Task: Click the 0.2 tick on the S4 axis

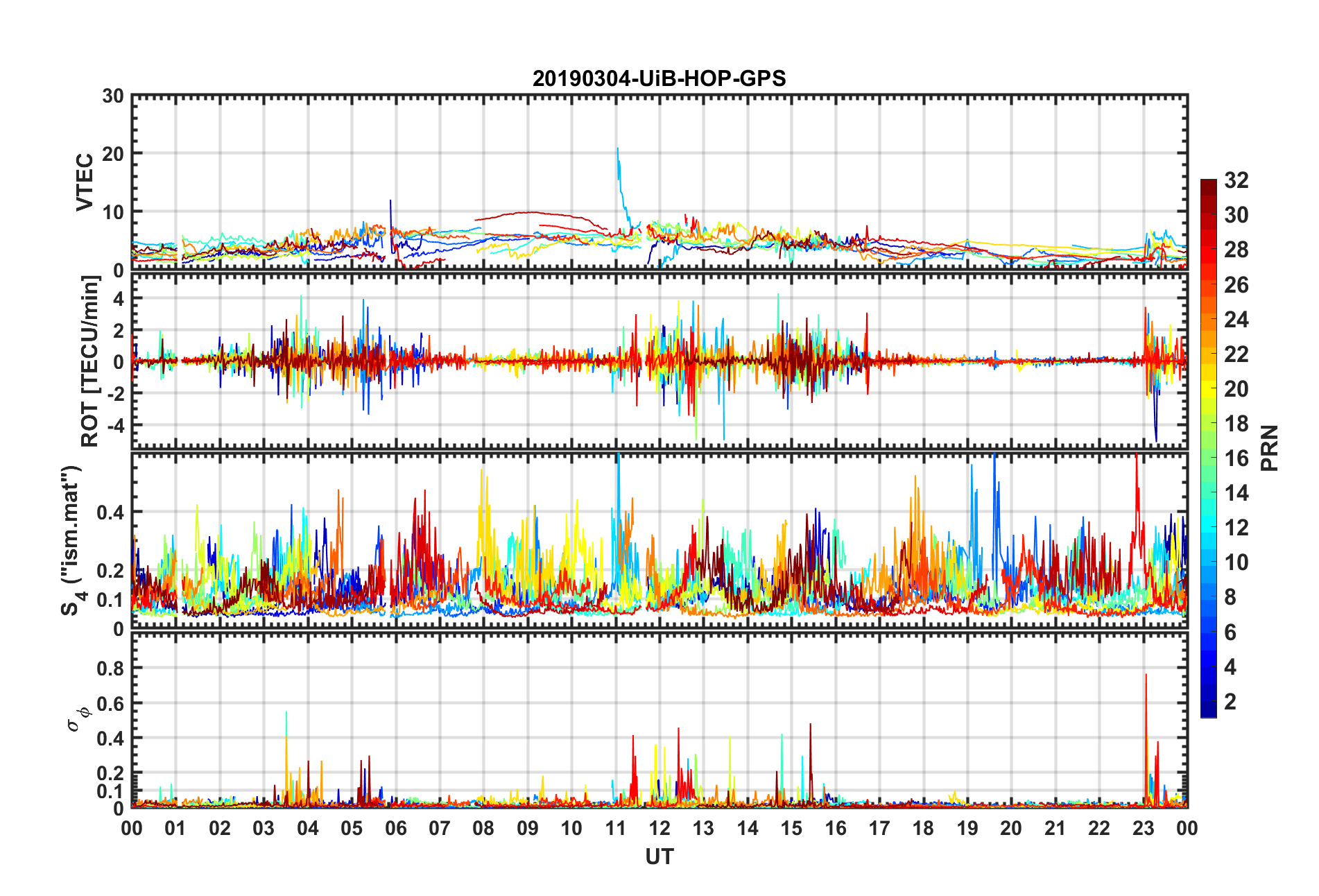Action: 110,571
